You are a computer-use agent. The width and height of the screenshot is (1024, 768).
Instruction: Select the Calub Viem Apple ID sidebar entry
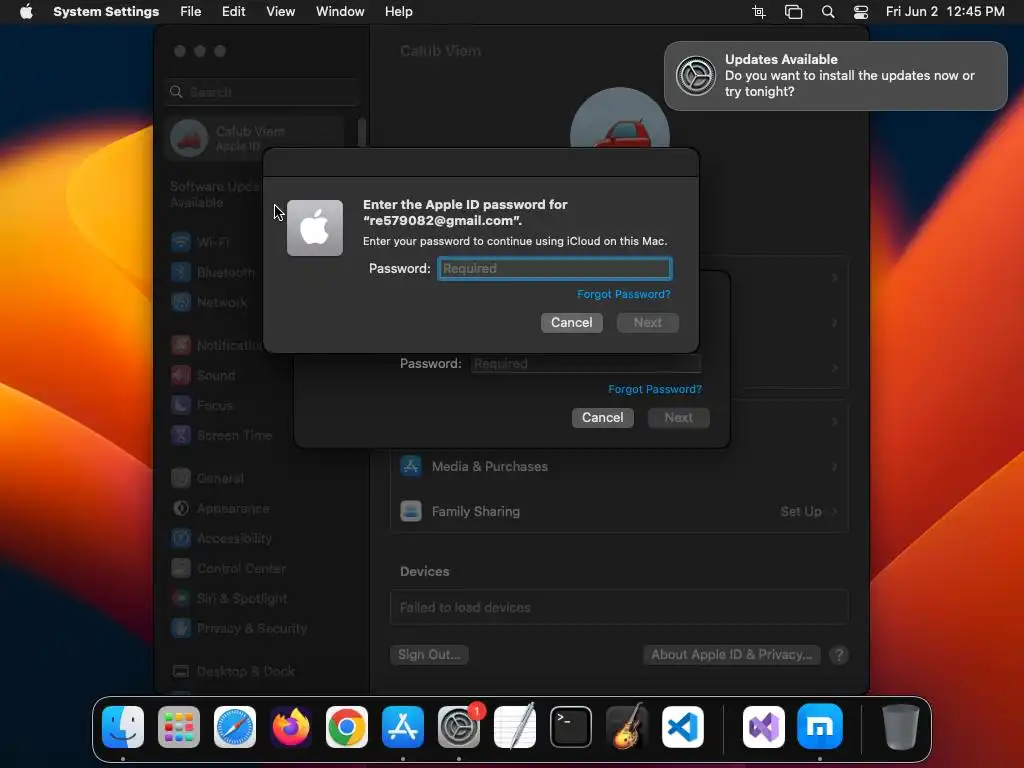click(x=255, y=138)
